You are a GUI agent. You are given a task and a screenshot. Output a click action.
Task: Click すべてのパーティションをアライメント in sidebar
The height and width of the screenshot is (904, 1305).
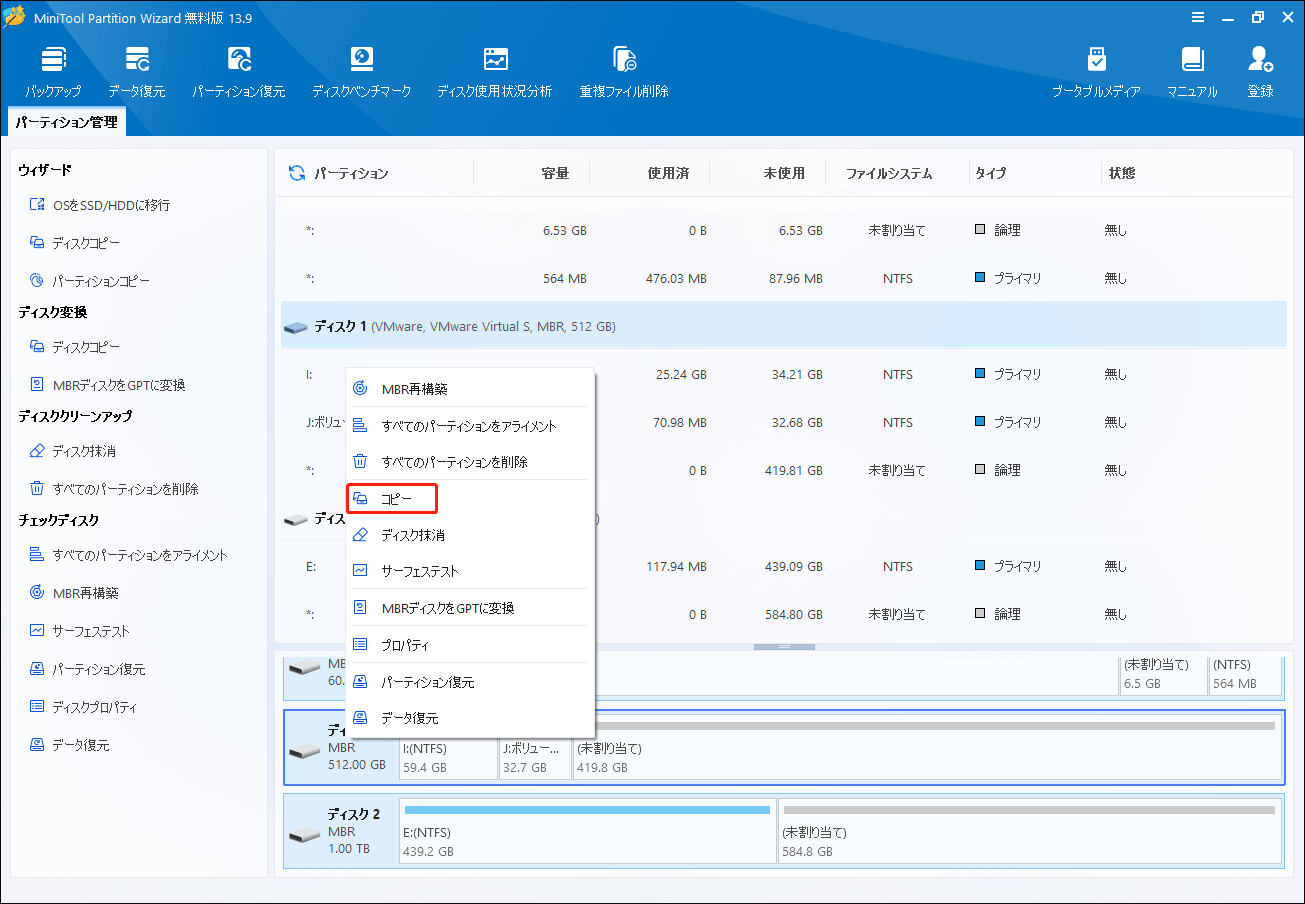(128, 555)
